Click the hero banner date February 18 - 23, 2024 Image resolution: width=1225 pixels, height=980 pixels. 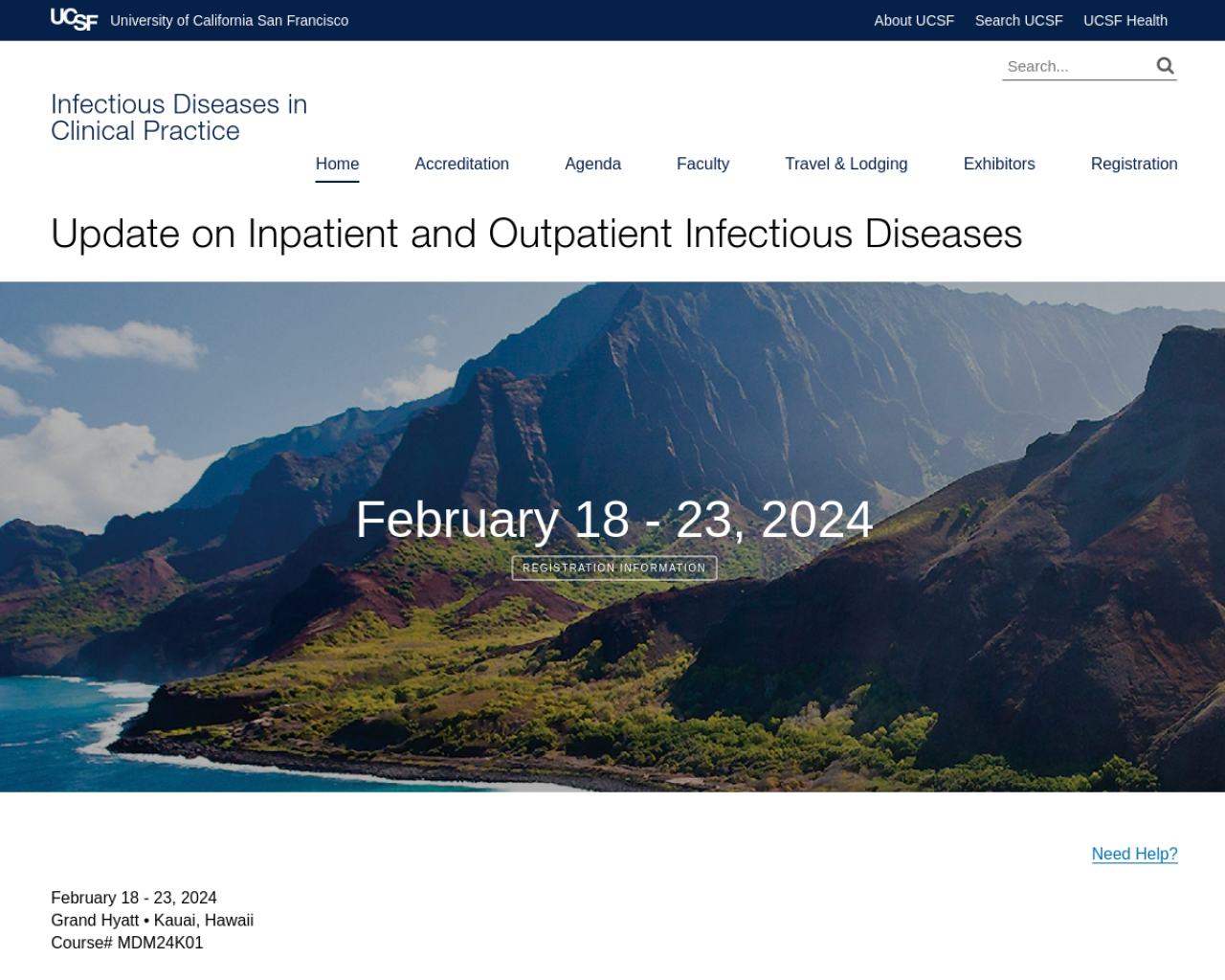pyautogui.click(x=614, y=520)
